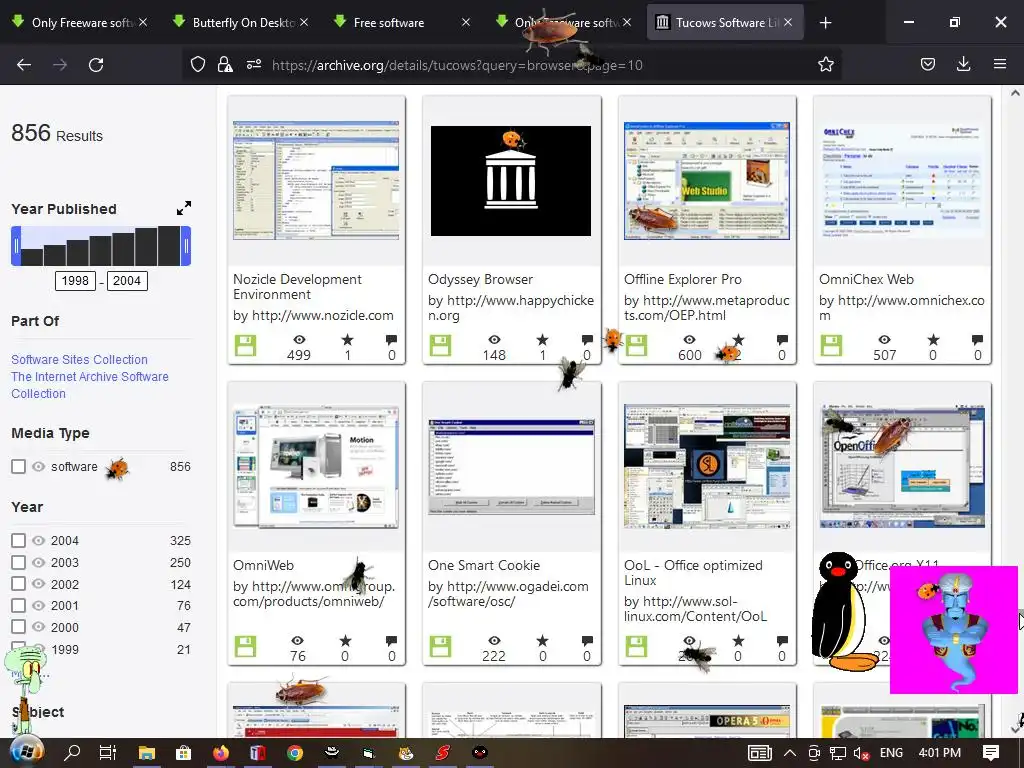Open Task View from taskbar

(108, 753)
